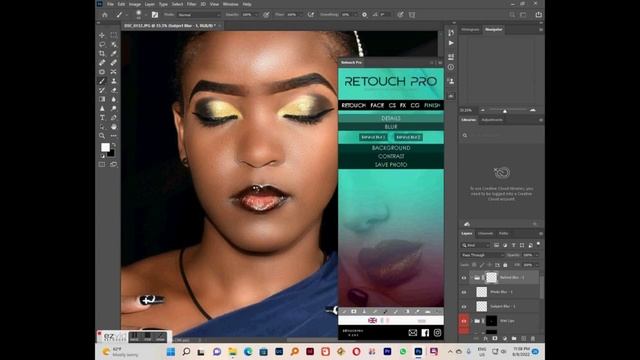The width and height of the screenshot is (640, 360).
Task: Open Windows Start button on taskbar
Action: click(x=171, y=351)
